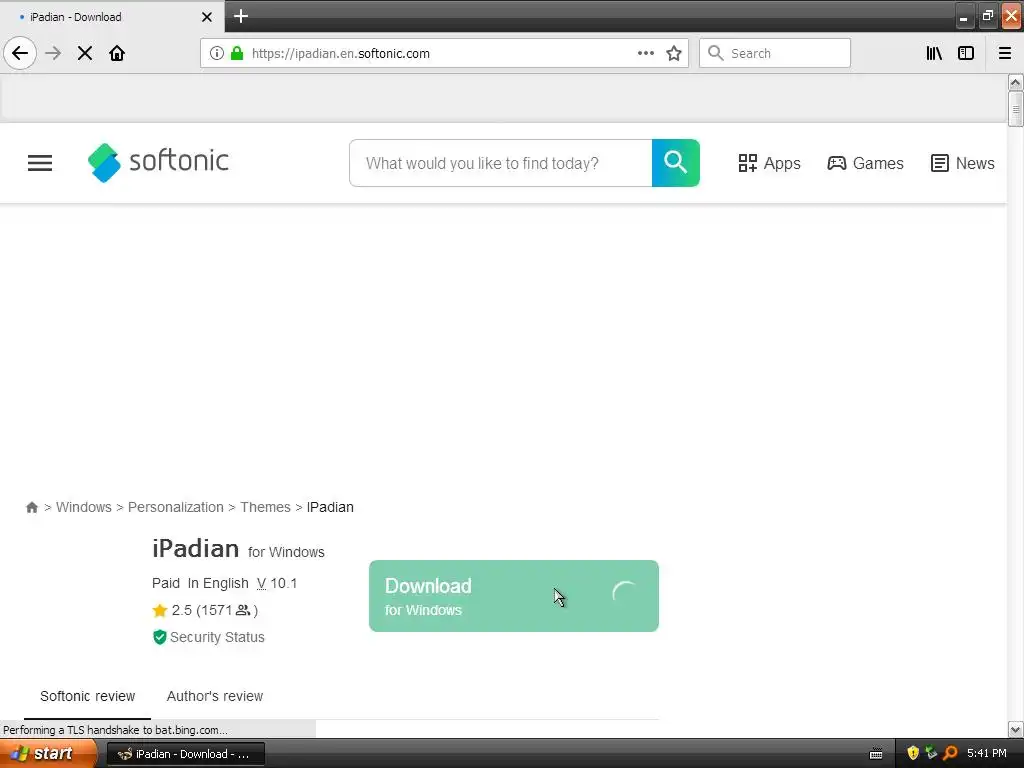Click the URL address bar text
Image resolution: width=1024 pixels, height=768 pixels.
pyautogui.click(x=340, y=54)
